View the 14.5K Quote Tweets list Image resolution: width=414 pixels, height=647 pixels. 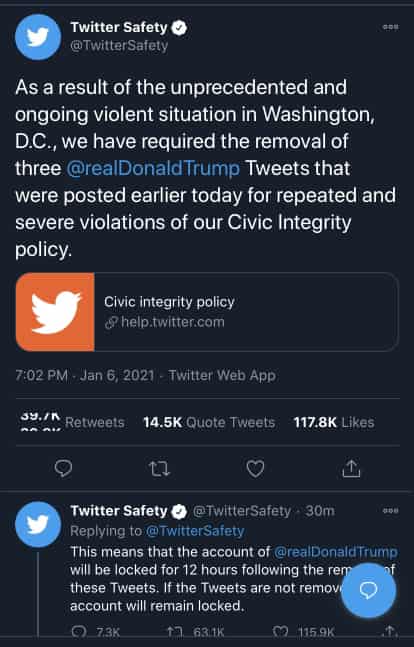[209, 423]
